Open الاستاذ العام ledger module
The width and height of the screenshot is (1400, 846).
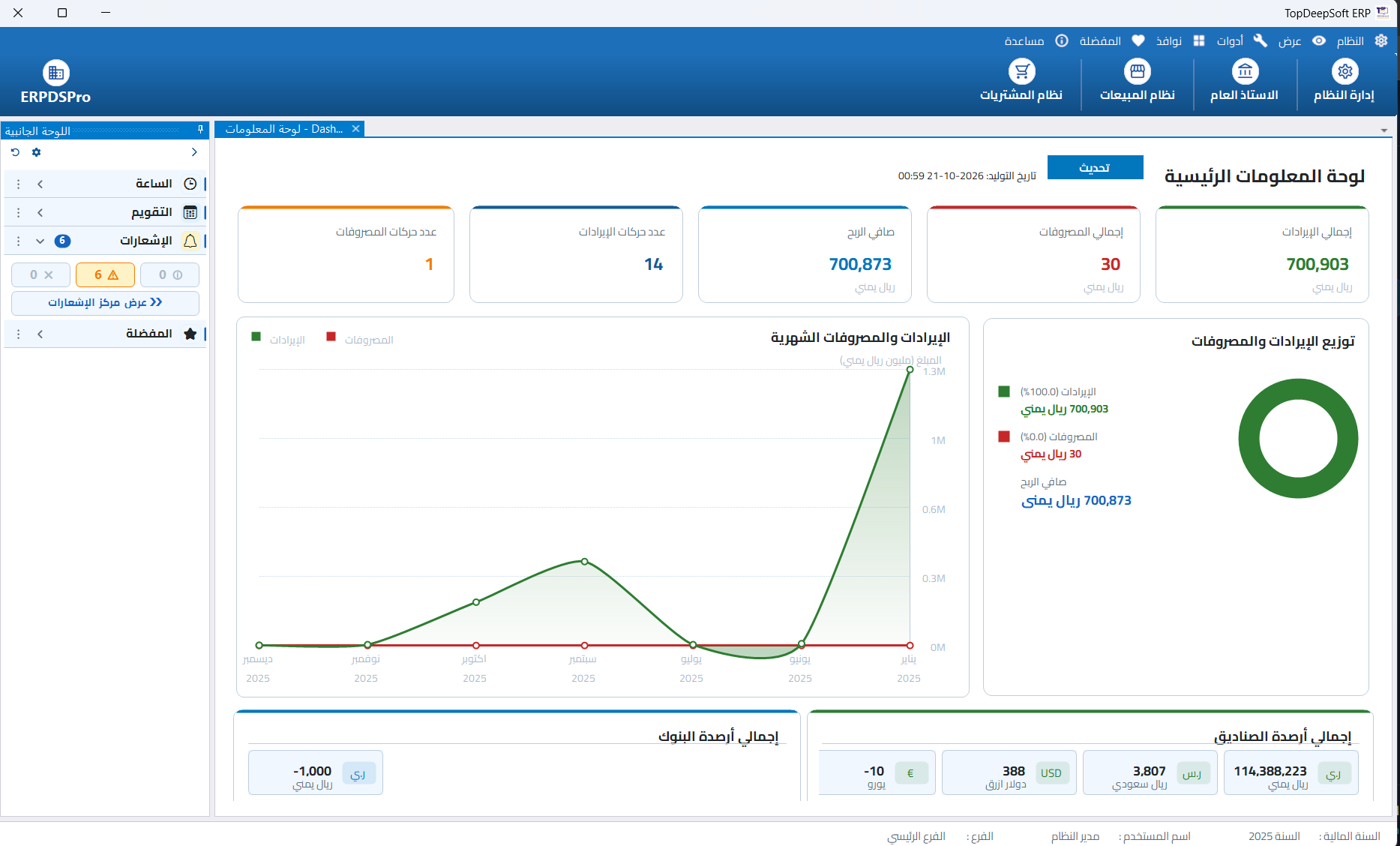[1245, 80]
